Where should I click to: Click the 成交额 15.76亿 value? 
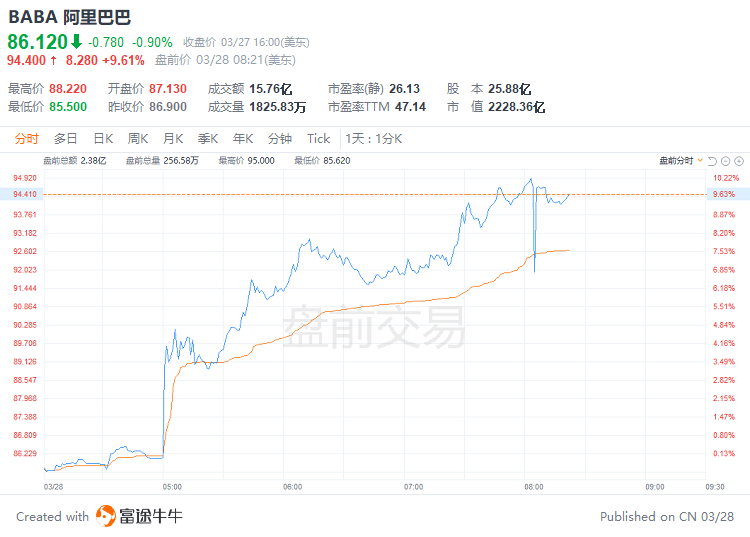coord(271,89)
